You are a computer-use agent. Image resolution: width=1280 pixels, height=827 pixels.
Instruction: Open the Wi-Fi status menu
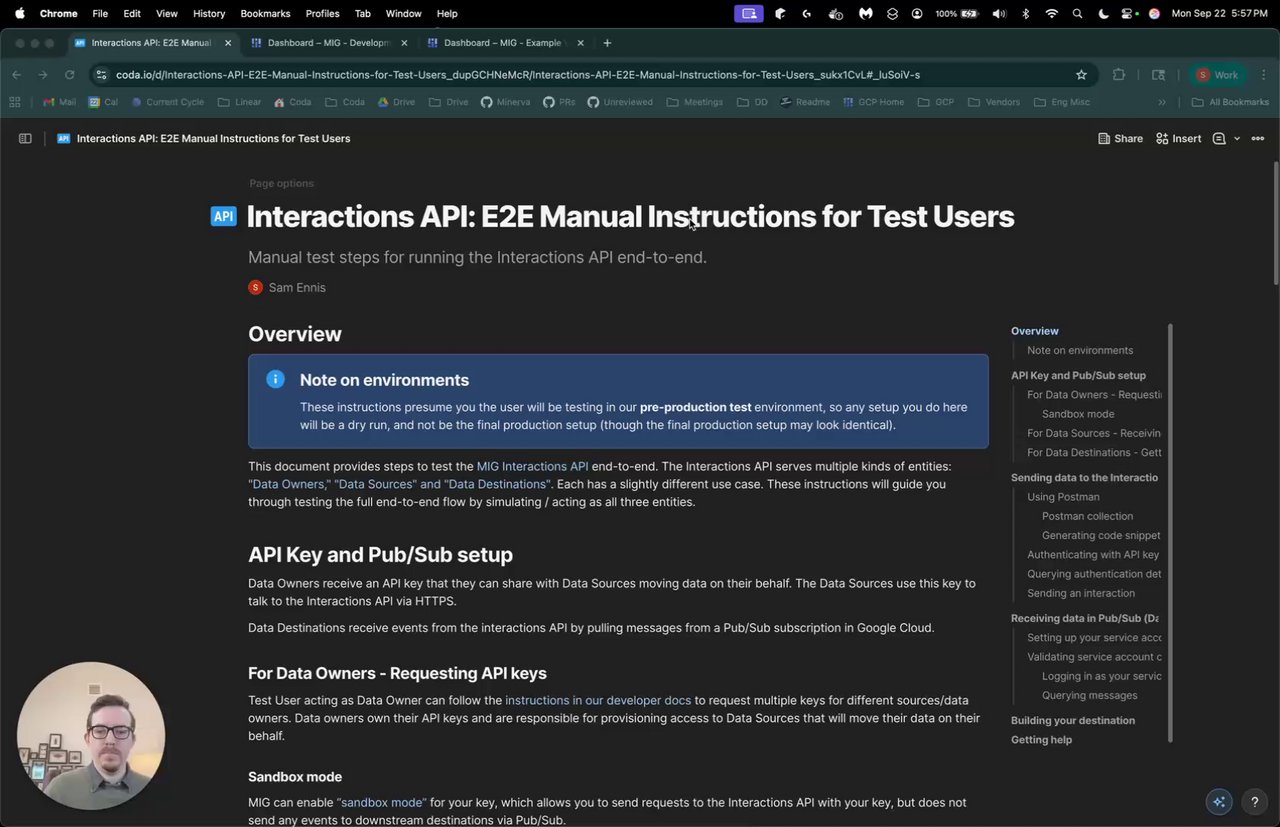1051,14
